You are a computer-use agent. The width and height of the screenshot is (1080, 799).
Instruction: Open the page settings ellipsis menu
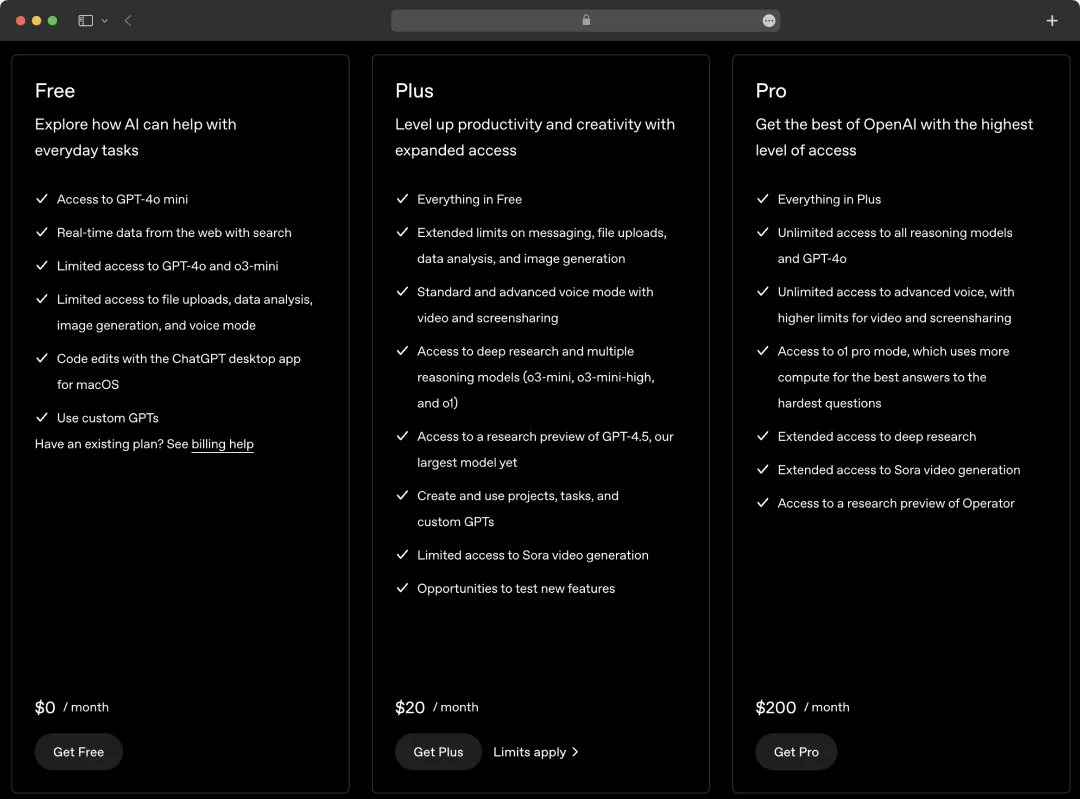pyautogui.click(x=768, y=20)
